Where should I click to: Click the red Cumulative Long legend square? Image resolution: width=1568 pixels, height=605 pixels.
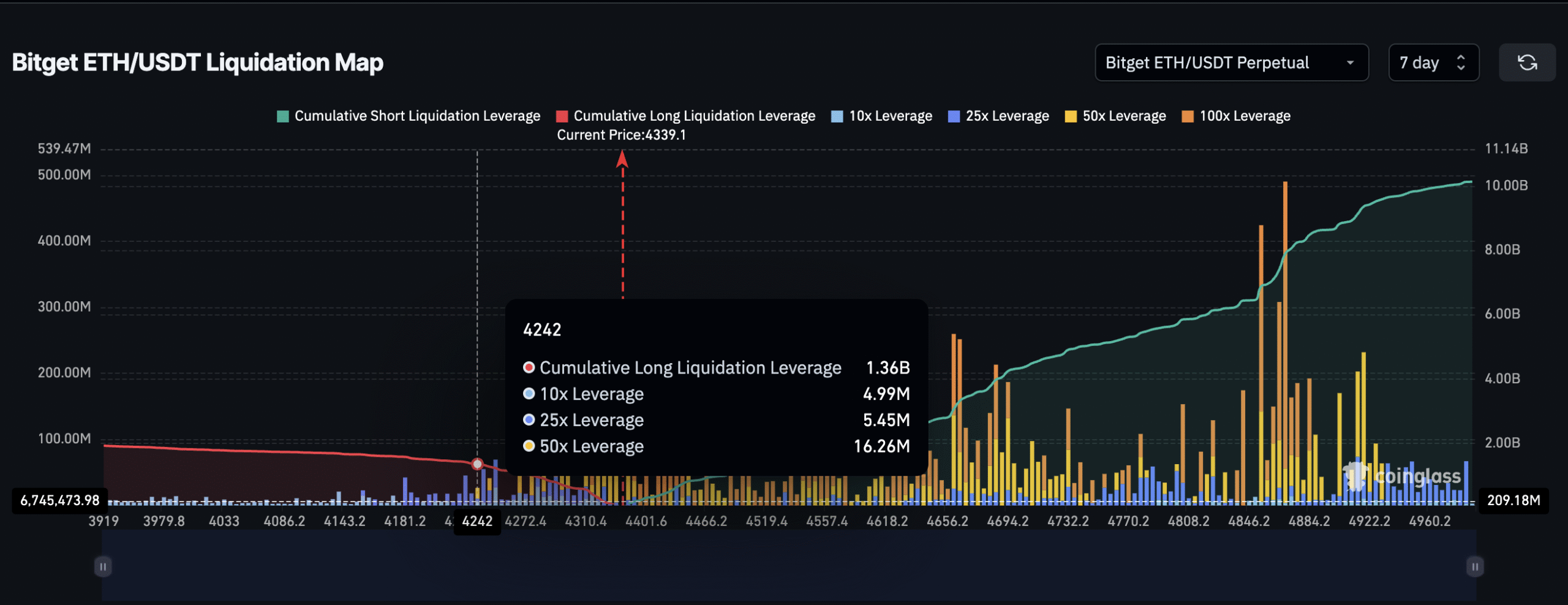pyautogui.click(x=561, y=115)
